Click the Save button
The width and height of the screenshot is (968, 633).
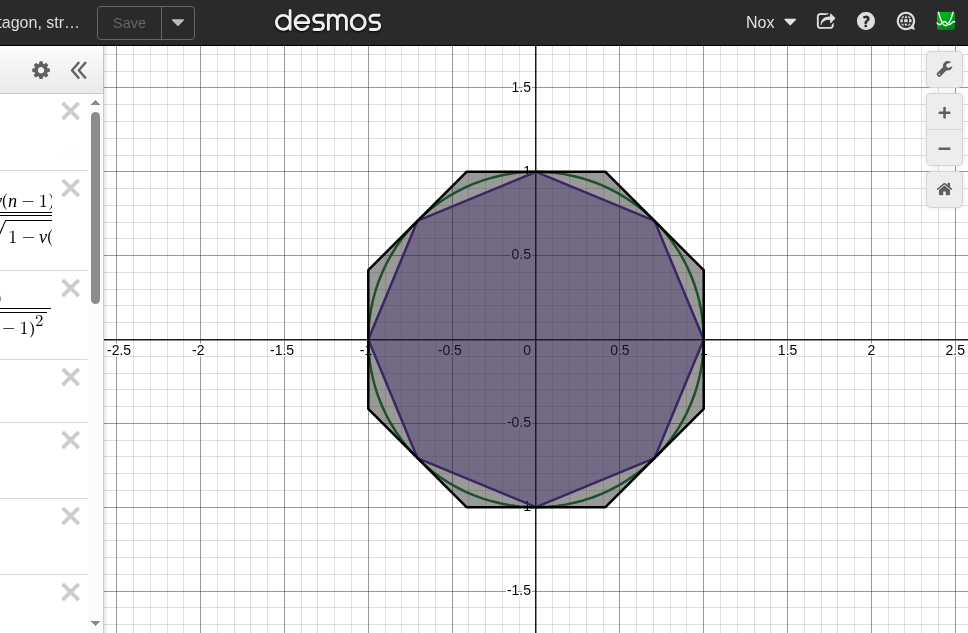tap(130, 23)
